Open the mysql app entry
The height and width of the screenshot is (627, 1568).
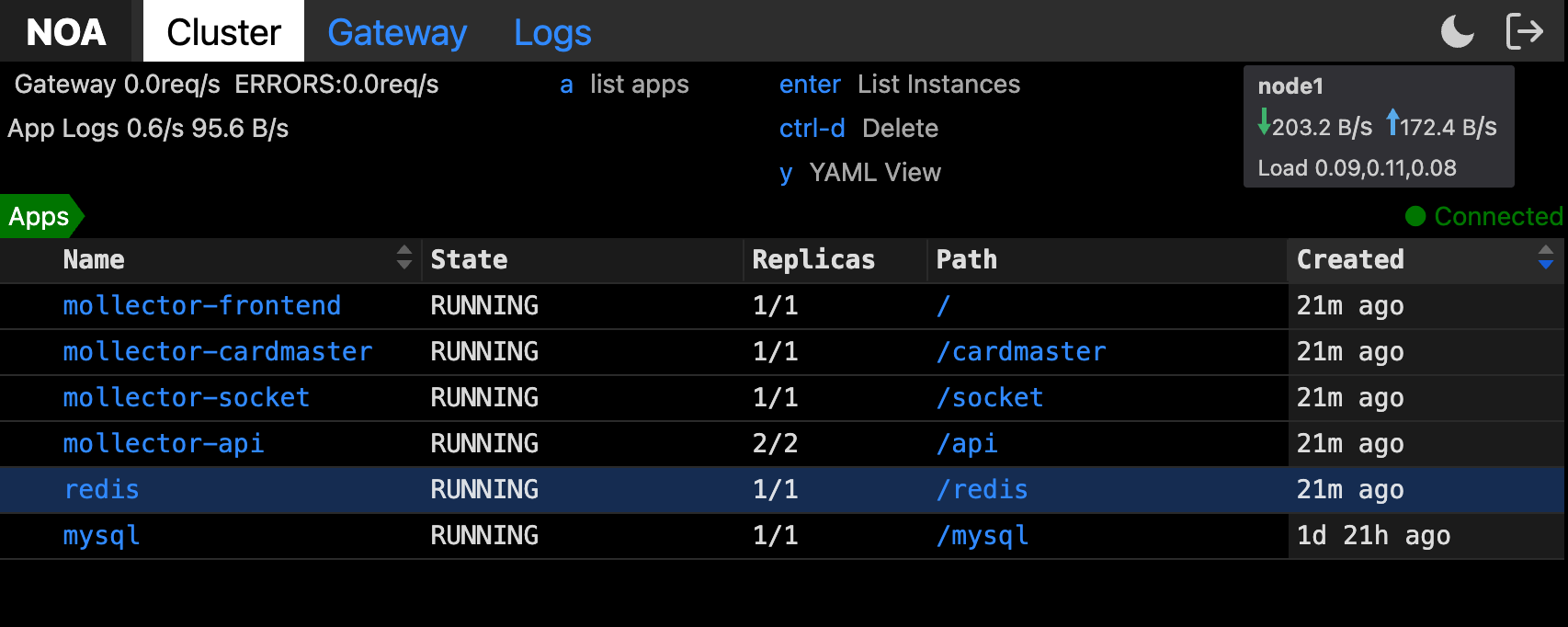click(101, 535)
